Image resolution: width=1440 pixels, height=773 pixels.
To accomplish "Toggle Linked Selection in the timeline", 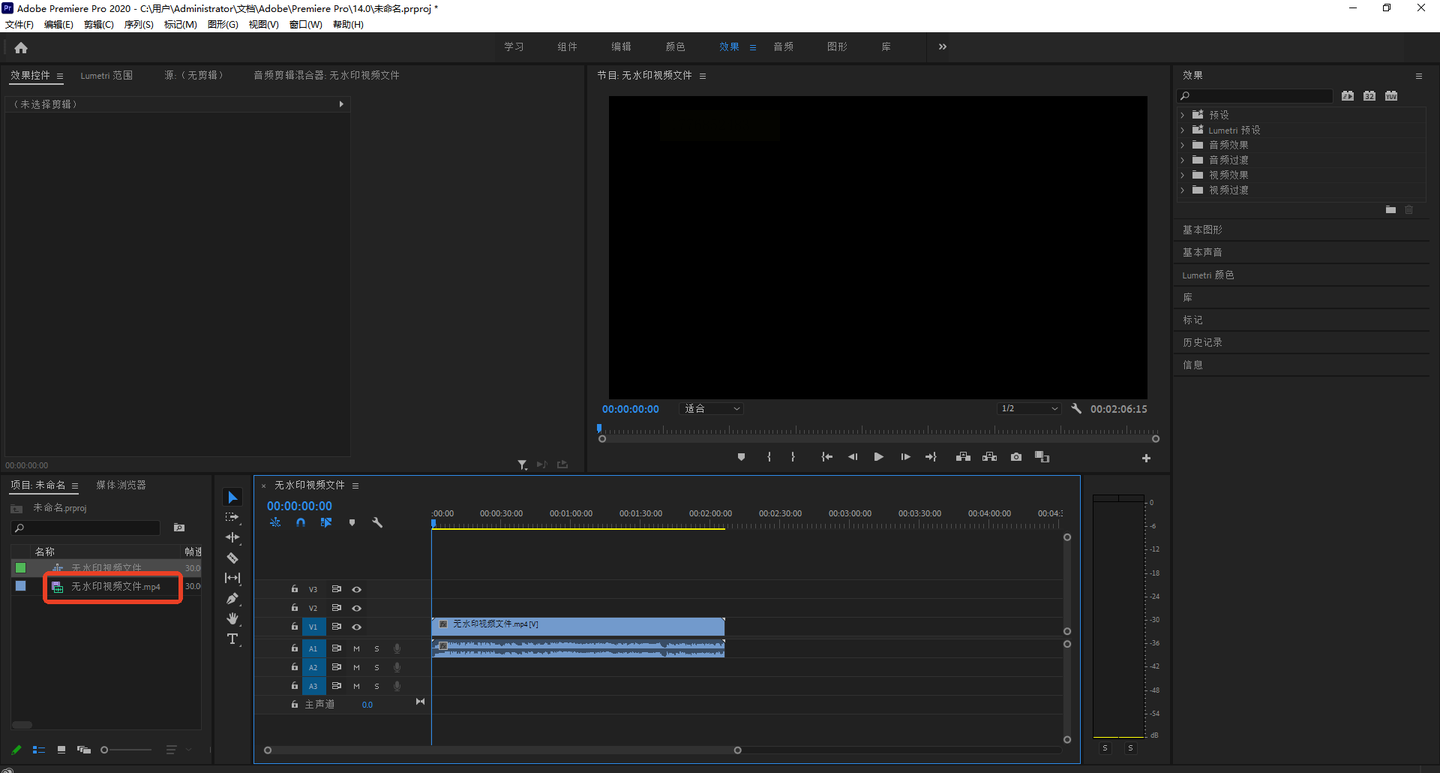I will [326, 522].
